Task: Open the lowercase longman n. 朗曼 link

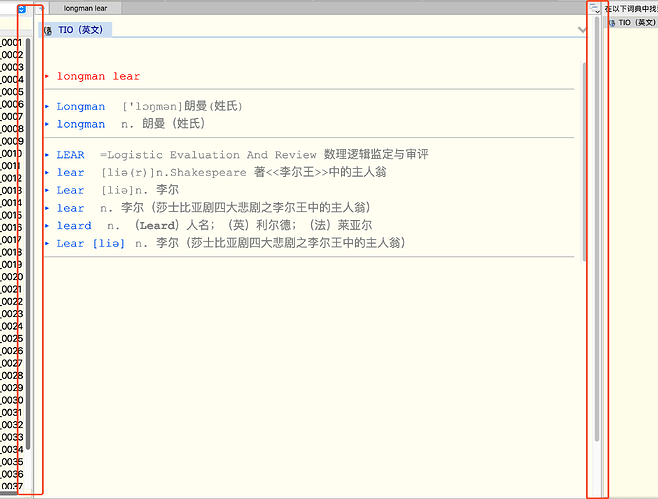Action: click(x=81, y=124)
